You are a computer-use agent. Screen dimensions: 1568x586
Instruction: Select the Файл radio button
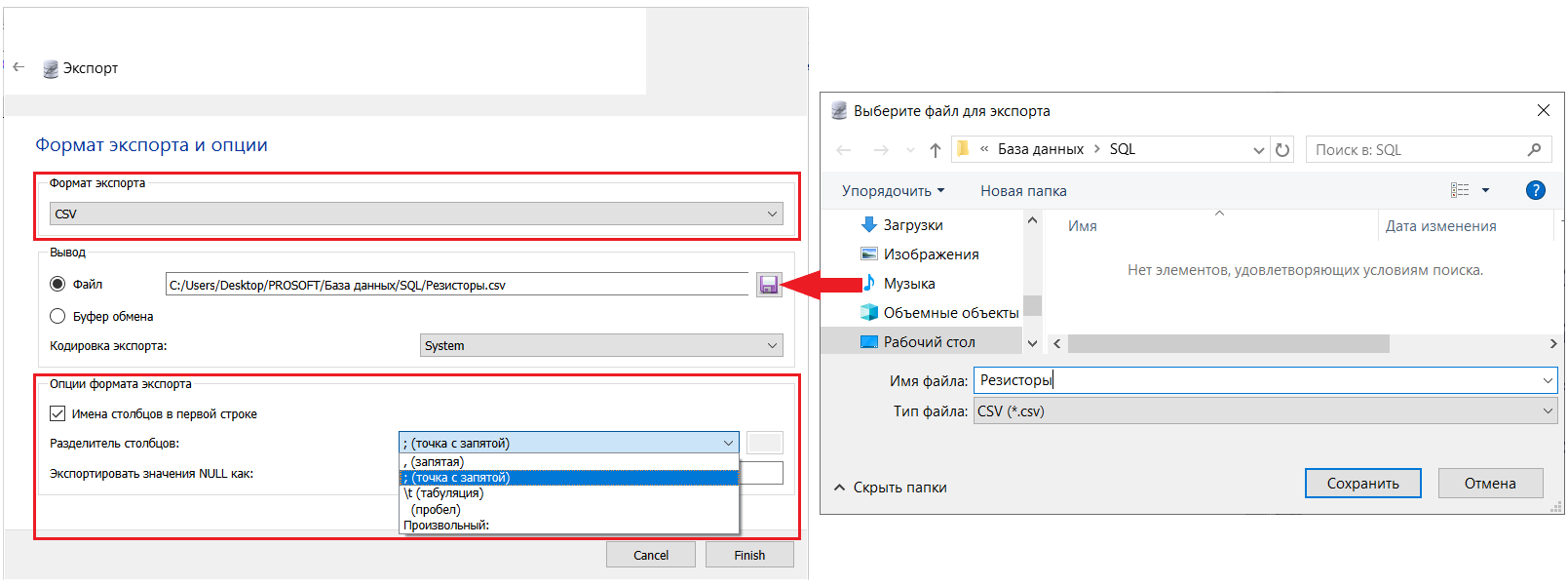pos(57,284)
